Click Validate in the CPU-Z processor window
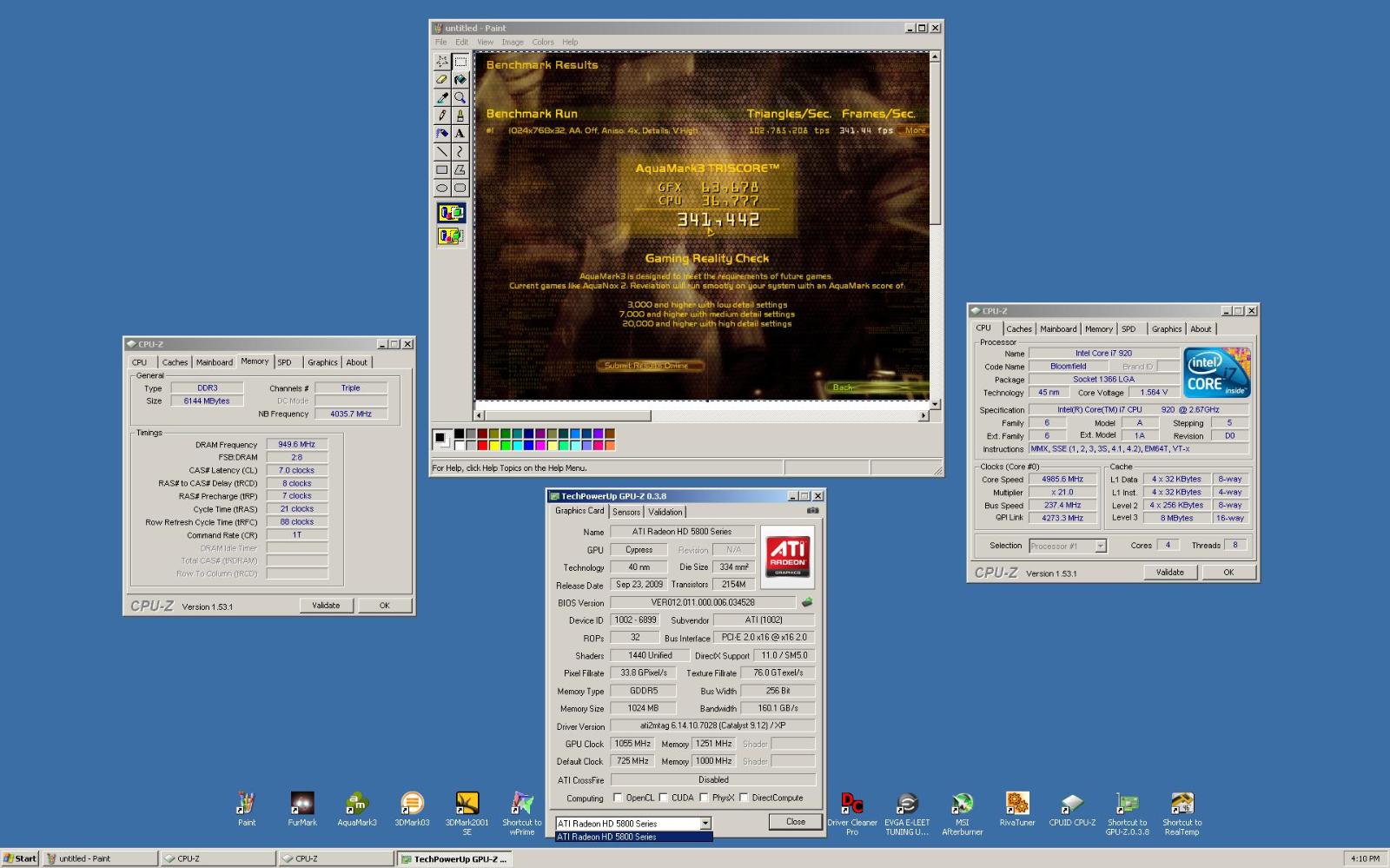The image size is (1390, 868). 1170,573
